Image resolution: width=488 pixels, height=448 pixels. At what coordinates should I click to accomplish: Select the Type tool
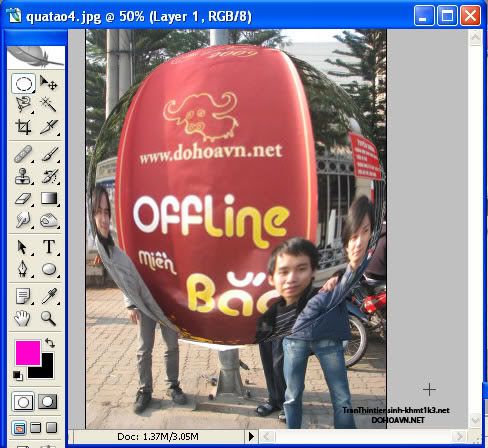pos(49,247)
